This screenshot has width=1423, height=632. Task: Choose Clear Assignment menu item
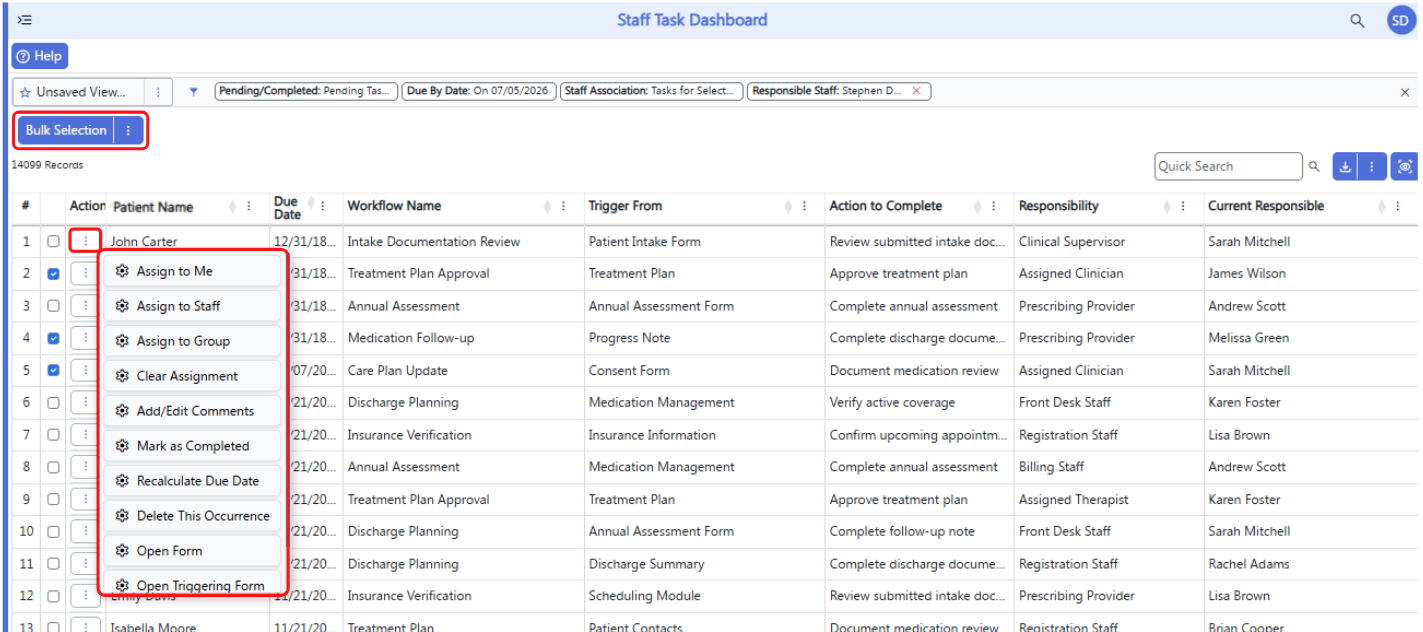tap(193, 376)
